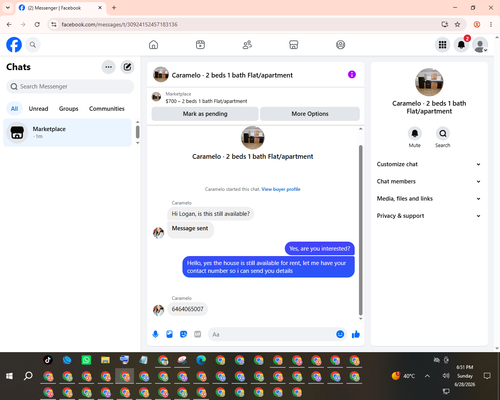Send a thumbs-up like

click(356, 334)
